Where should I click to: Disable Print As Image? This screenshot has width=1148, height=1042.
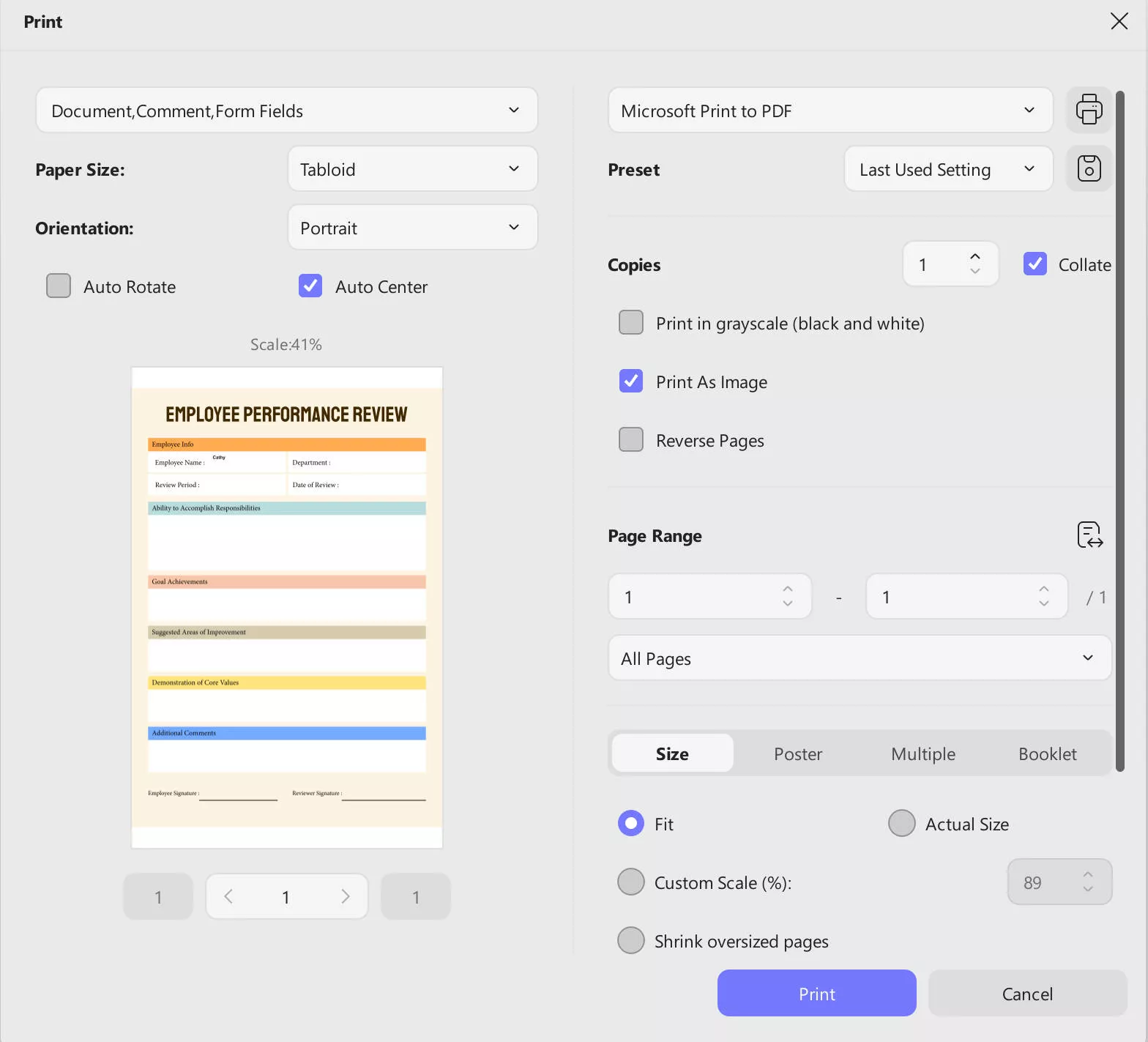631,381
